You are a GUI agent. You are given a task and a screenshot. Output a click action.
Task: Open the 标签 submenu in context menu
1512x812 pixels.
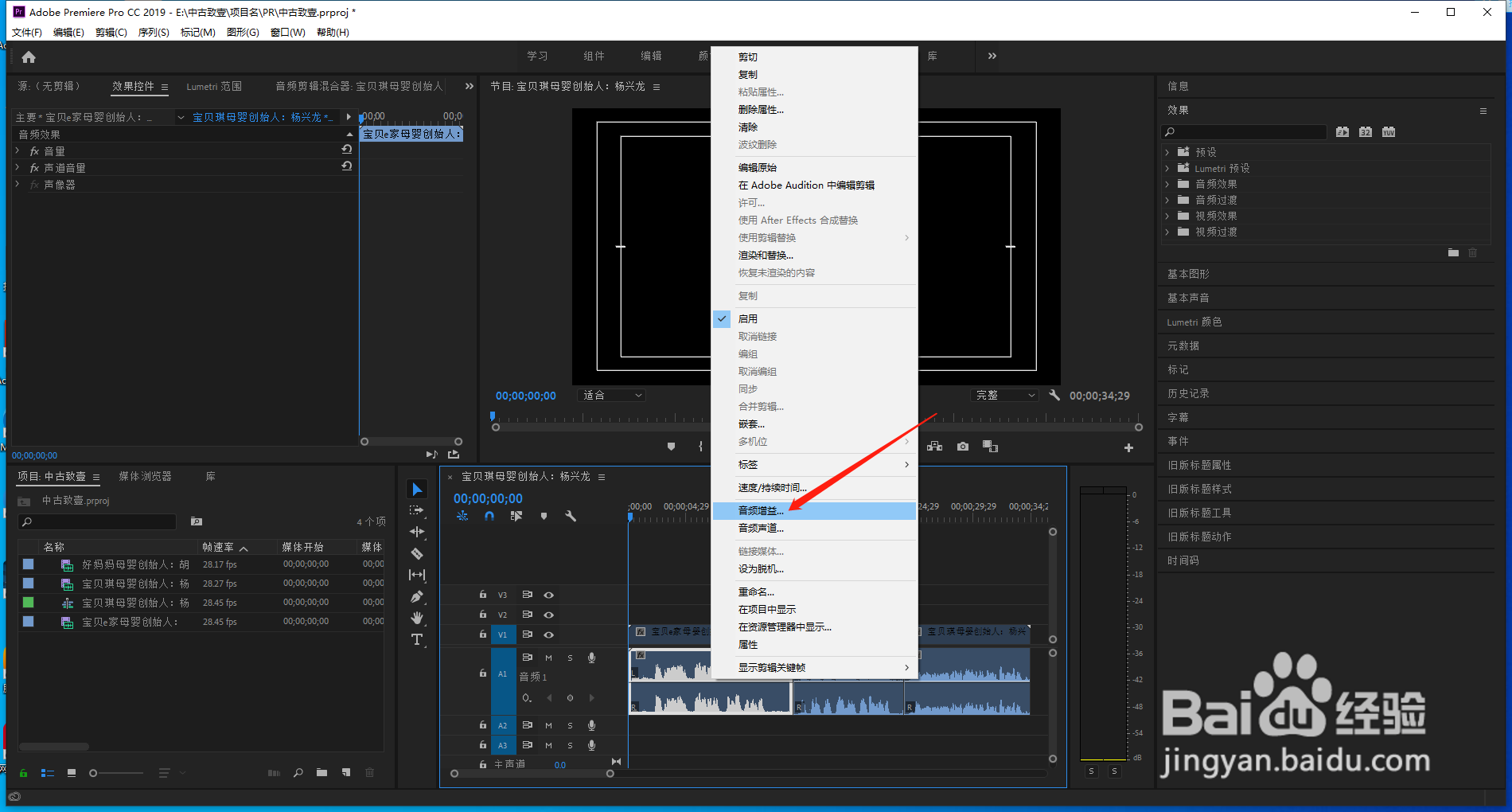(x=814, y=464)
